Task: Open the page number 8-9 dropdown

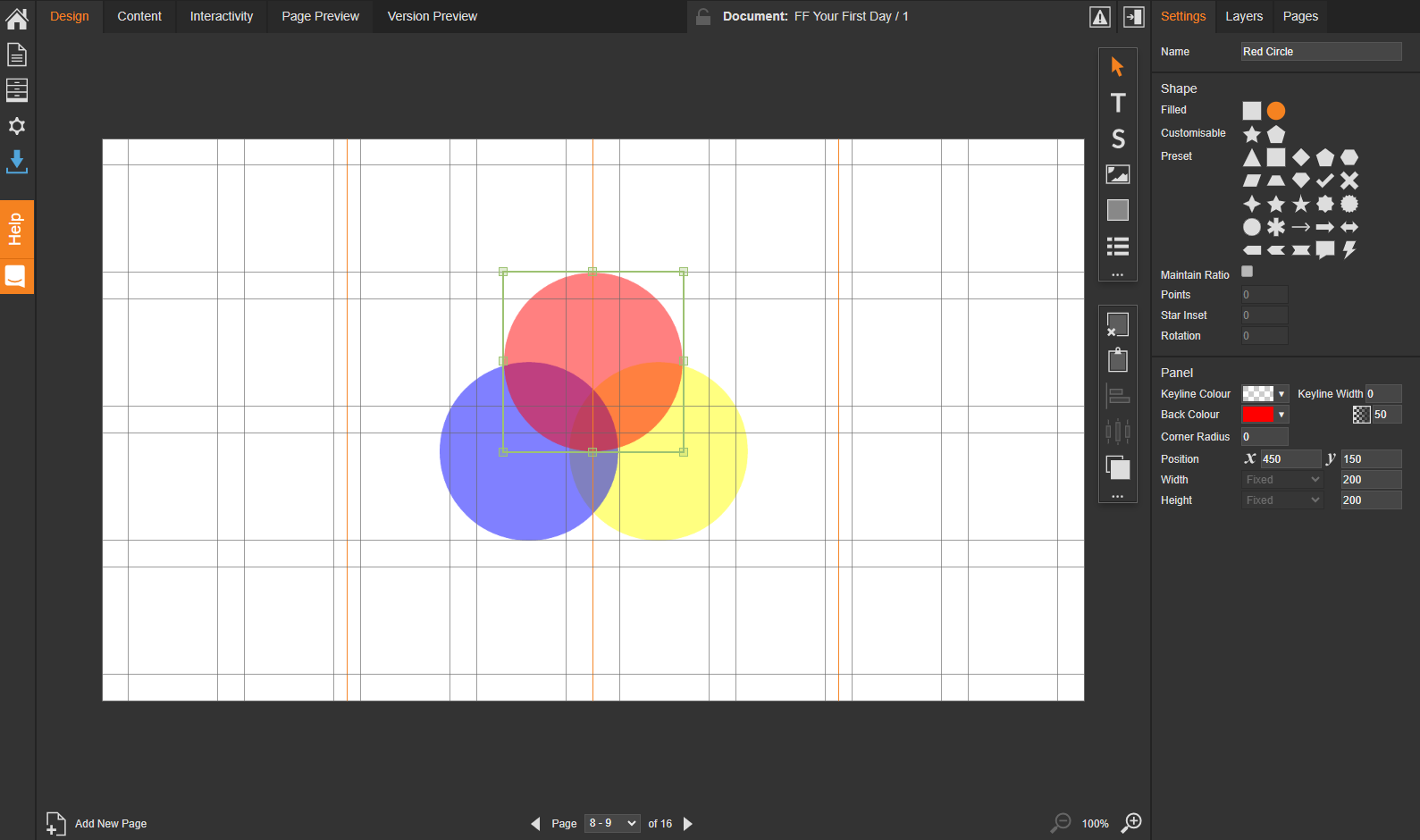Action: coord(612,823)
